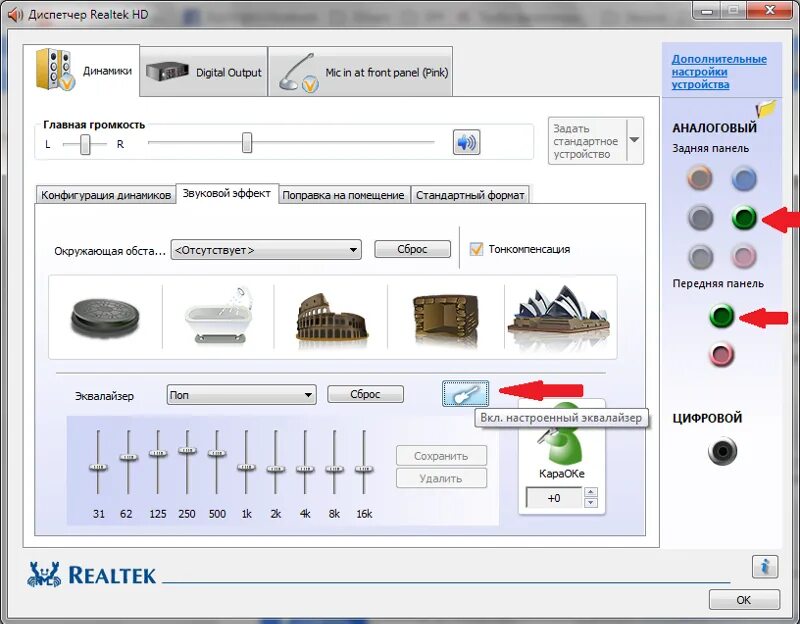This screenshot has width=800, height=624.
Task: Open the information button
Action: (765, 566)
